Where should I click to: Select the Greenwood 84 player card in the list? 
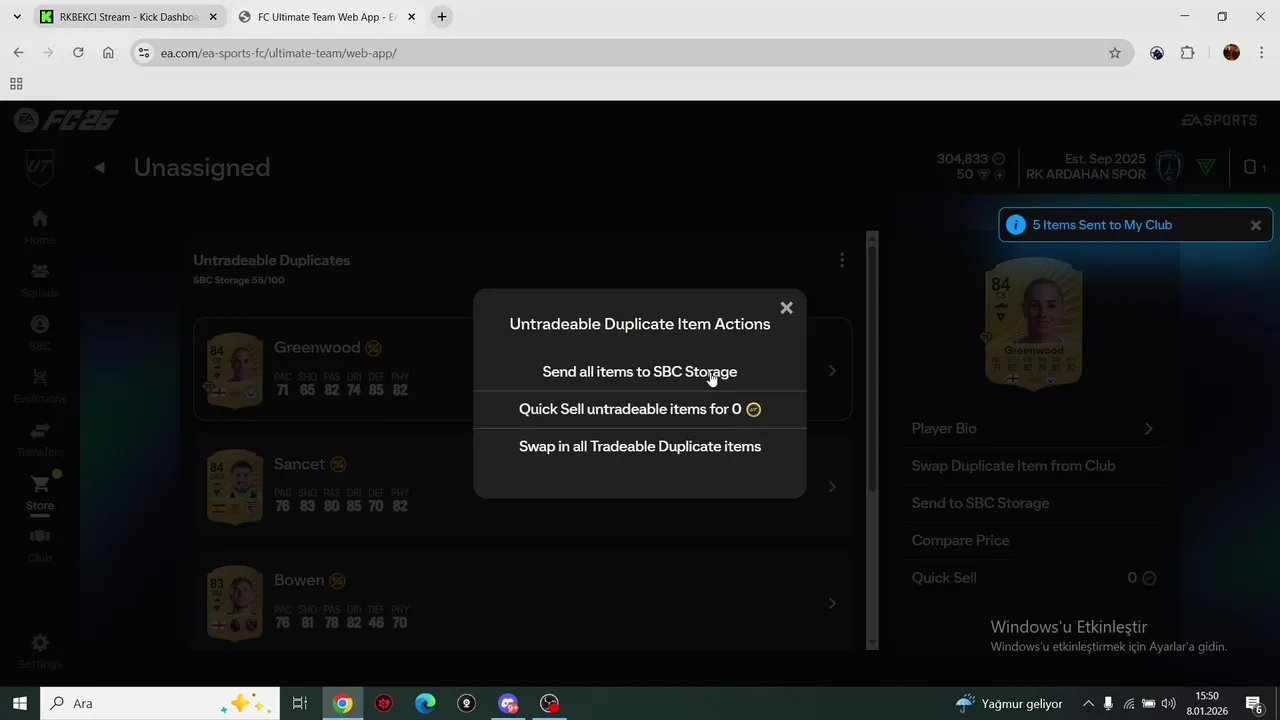click(x=235, y=371)
